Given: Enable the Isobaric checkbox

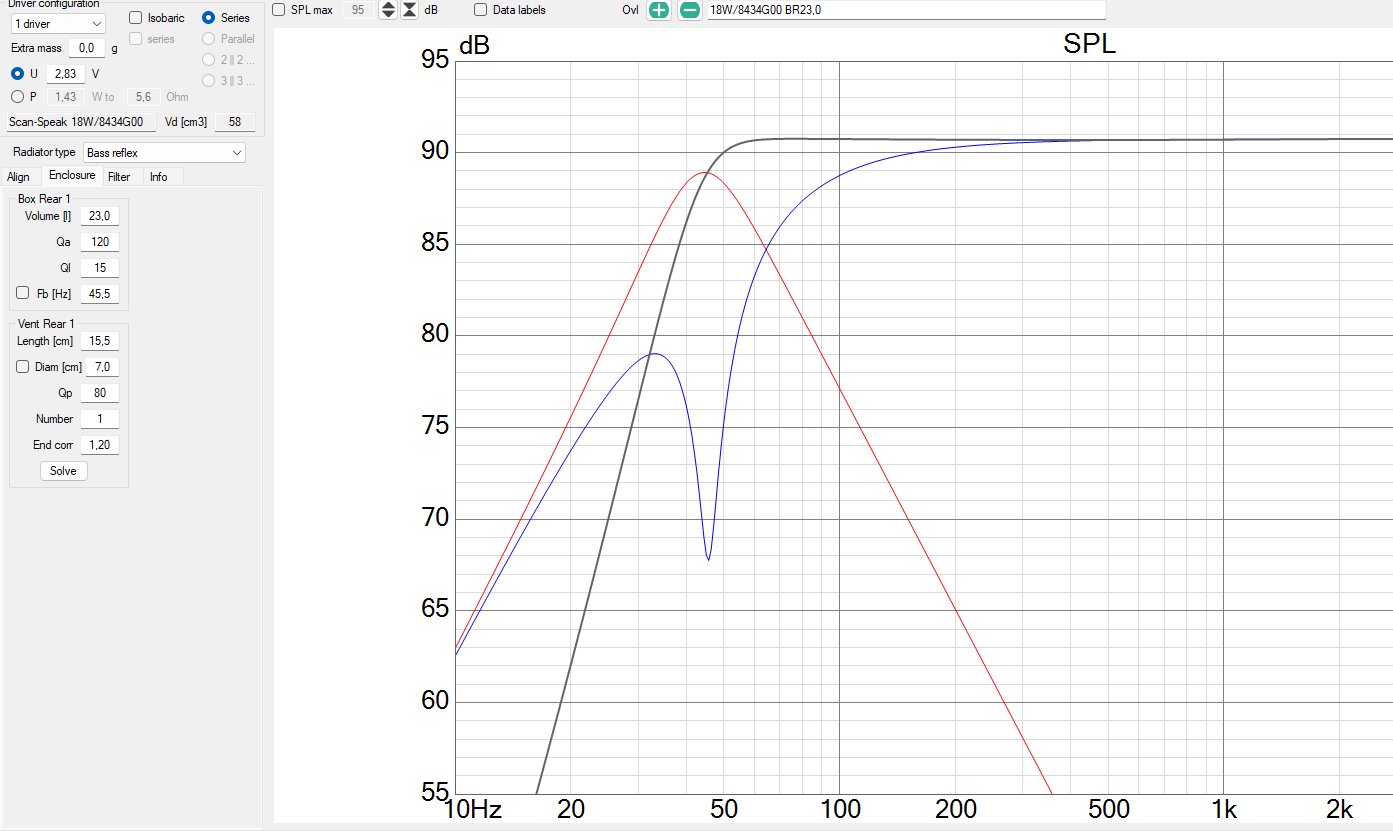Looking at the screenshot, I should coord(136,18).
